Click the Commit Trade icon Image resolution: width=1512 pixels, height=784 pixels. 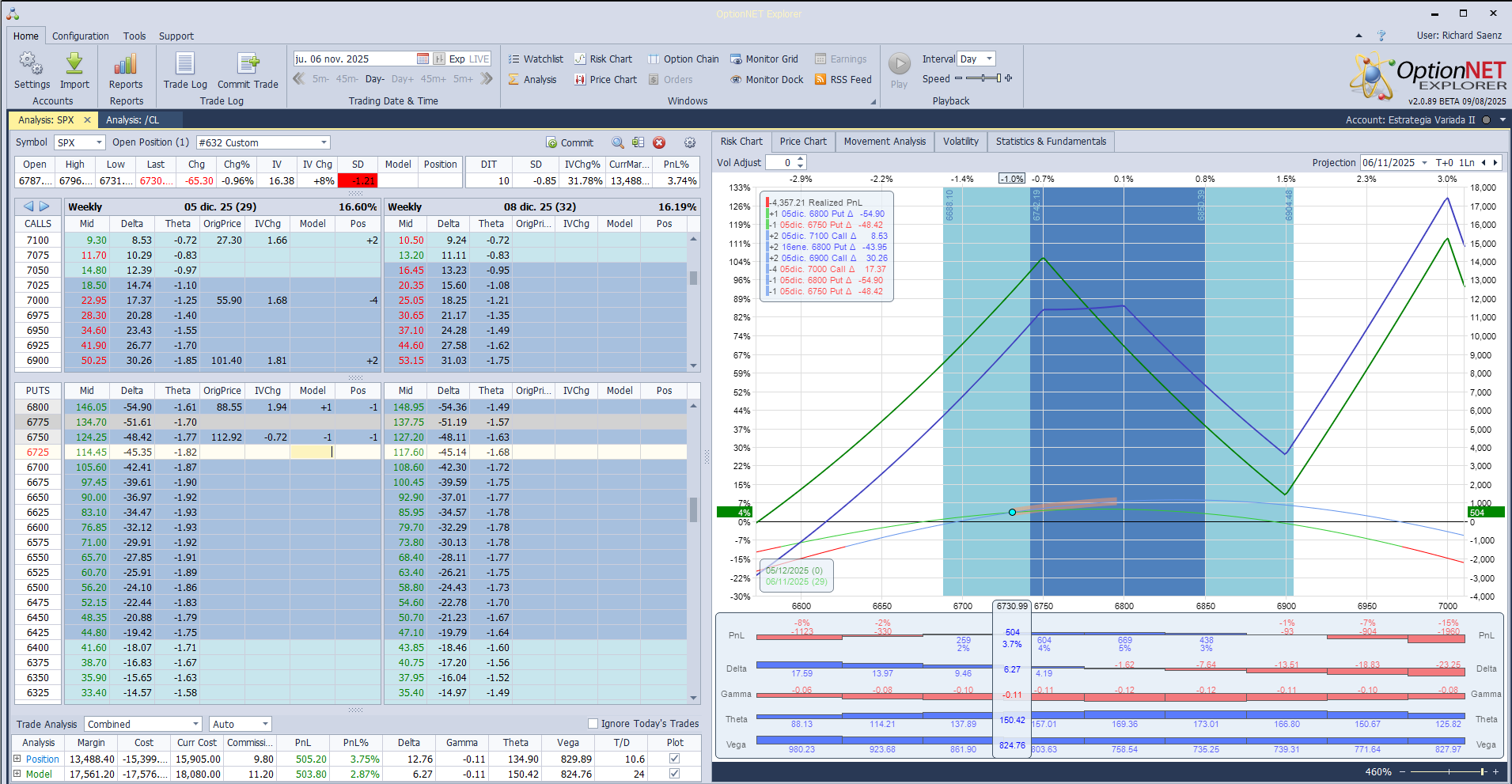pos(248,64)
